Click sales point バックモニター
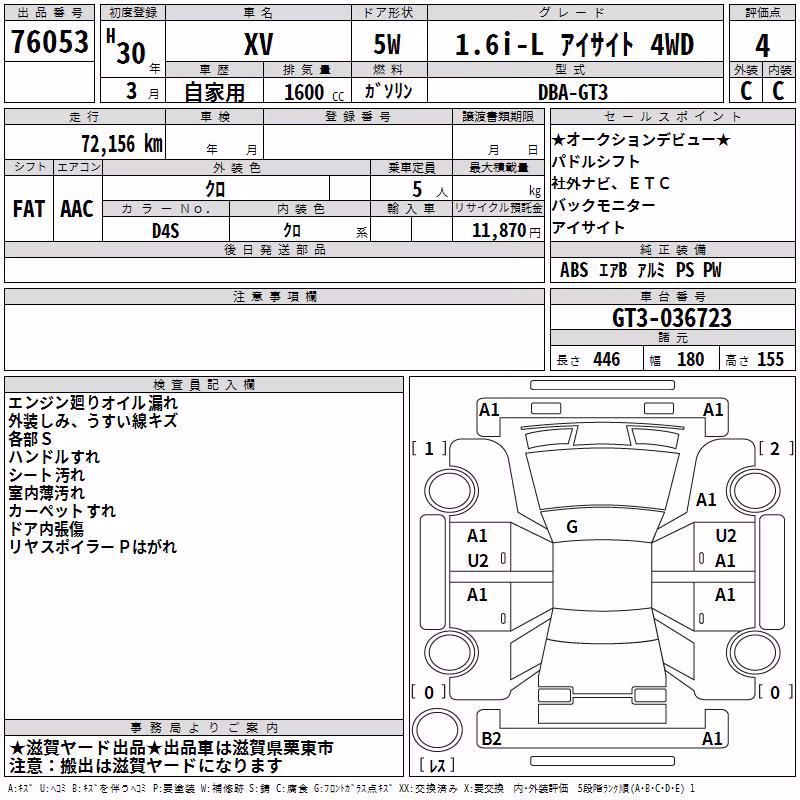 tap(604, 205)
